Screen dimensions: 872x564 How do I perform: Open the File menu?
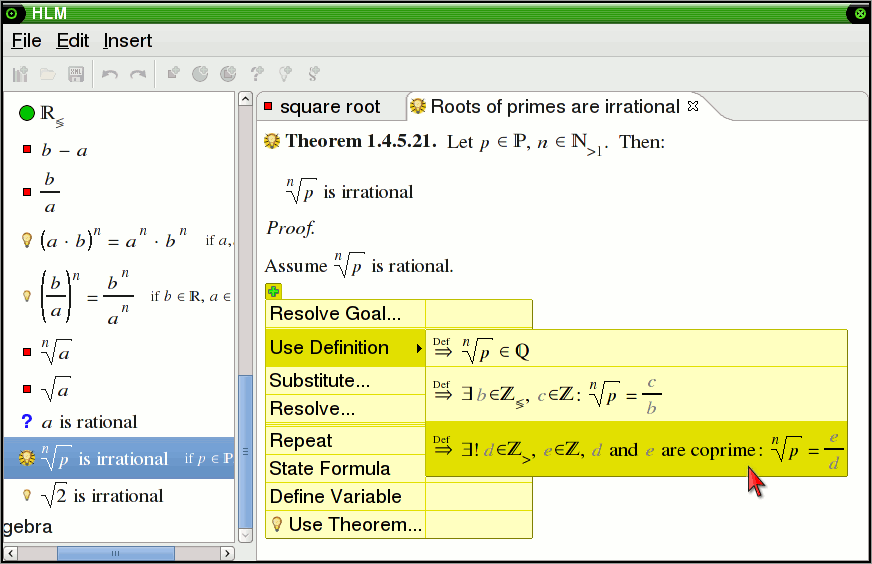coord(26,41)
